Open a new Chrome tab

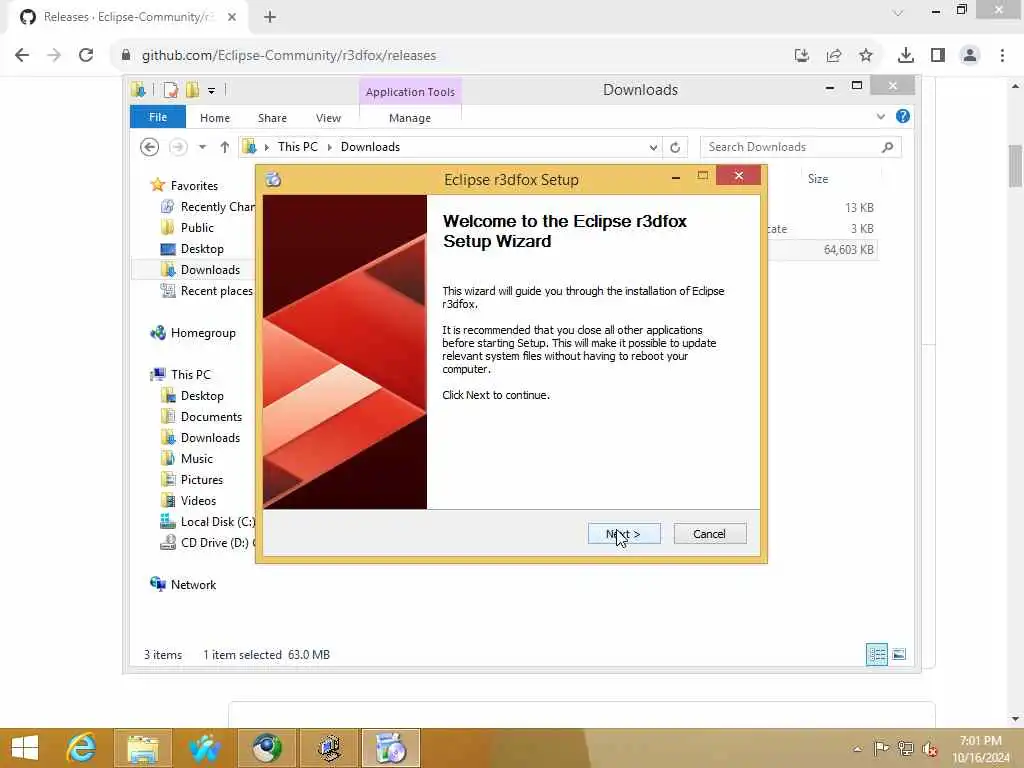(270, 17)
